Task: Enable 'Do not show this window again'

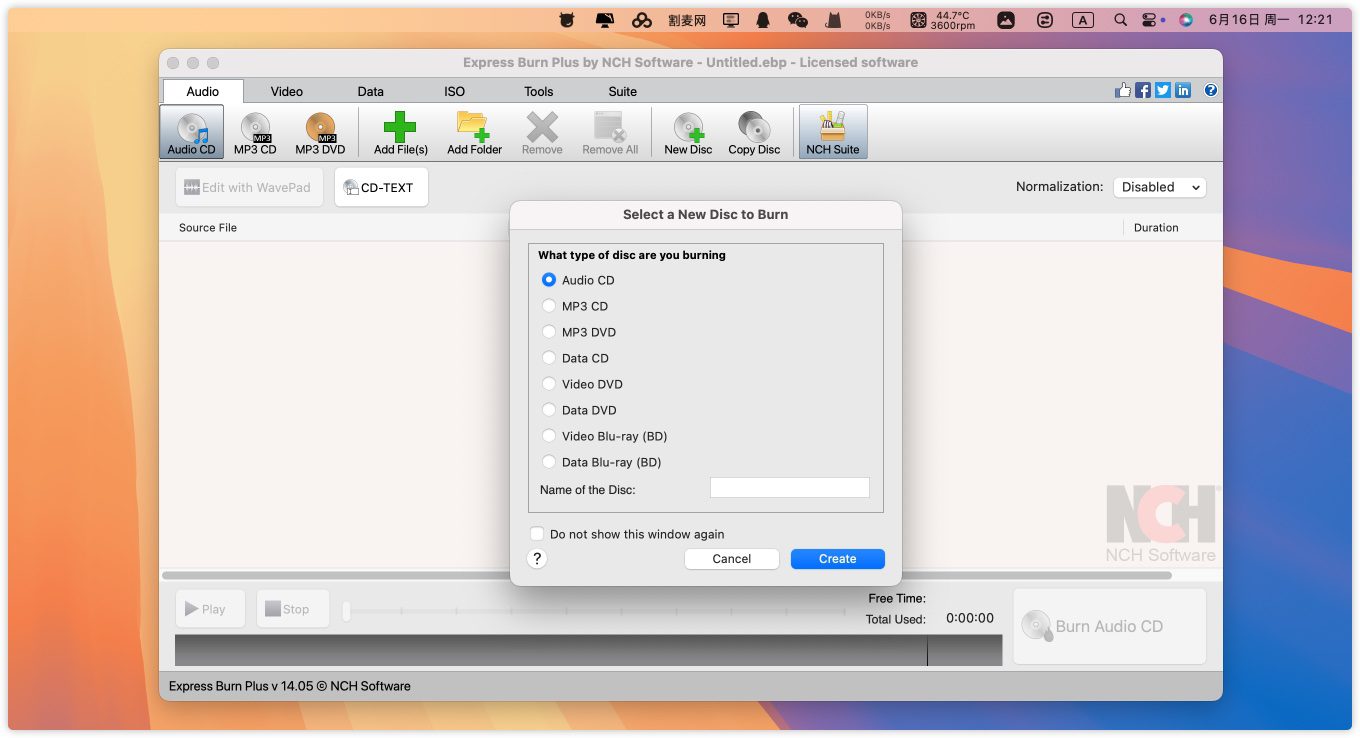Action: click(538, 534)
